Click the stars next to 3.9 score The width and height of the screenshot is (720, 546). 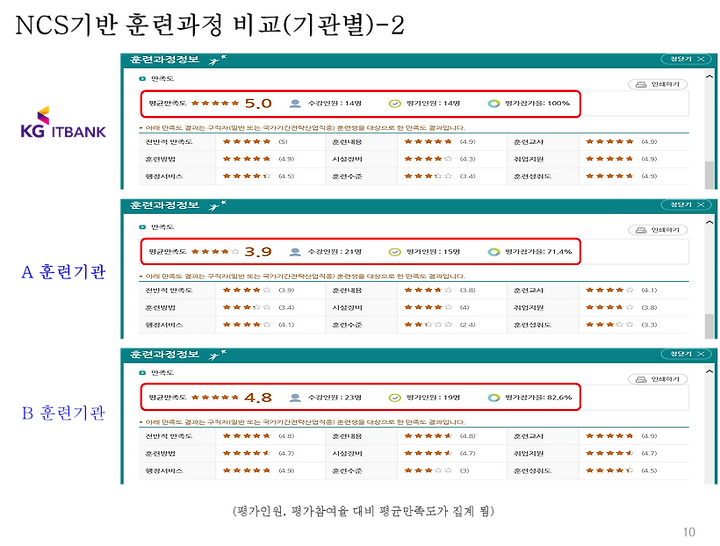pyautogui.click(x=215, y=252)
